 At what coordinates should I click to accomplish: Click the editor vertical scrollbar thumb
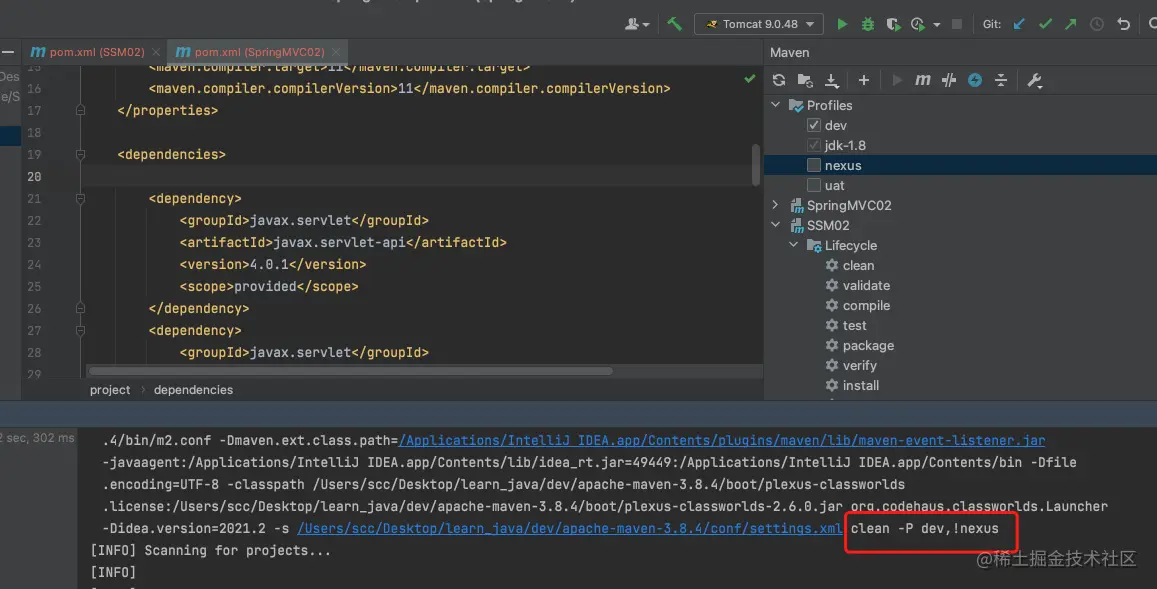click(x=756, y=165)
